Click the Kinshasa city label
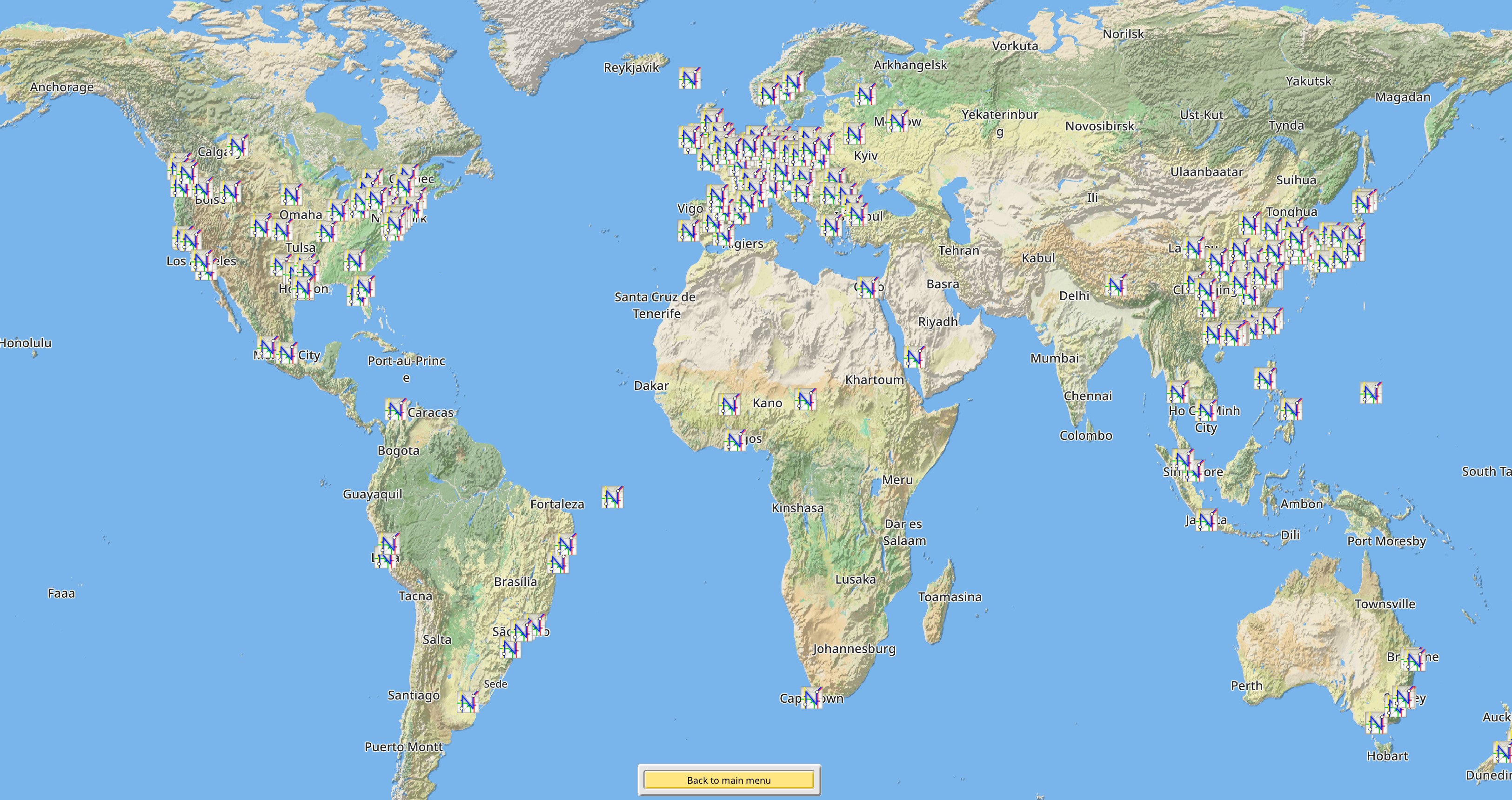 [798, 508]
